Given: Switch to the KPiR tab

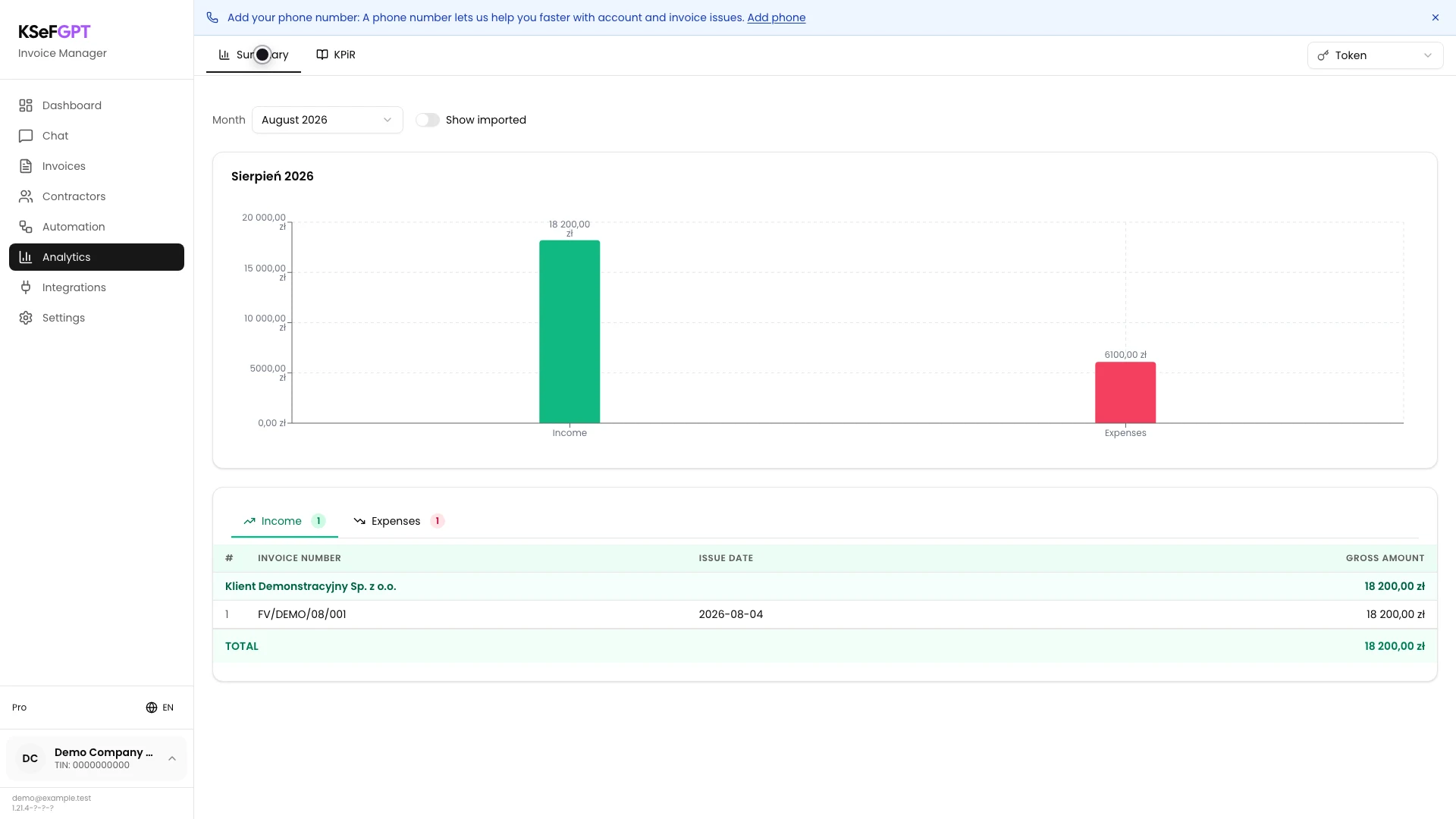Looking at the screenshot, I should pyautogui.click(x=336, y=55).
